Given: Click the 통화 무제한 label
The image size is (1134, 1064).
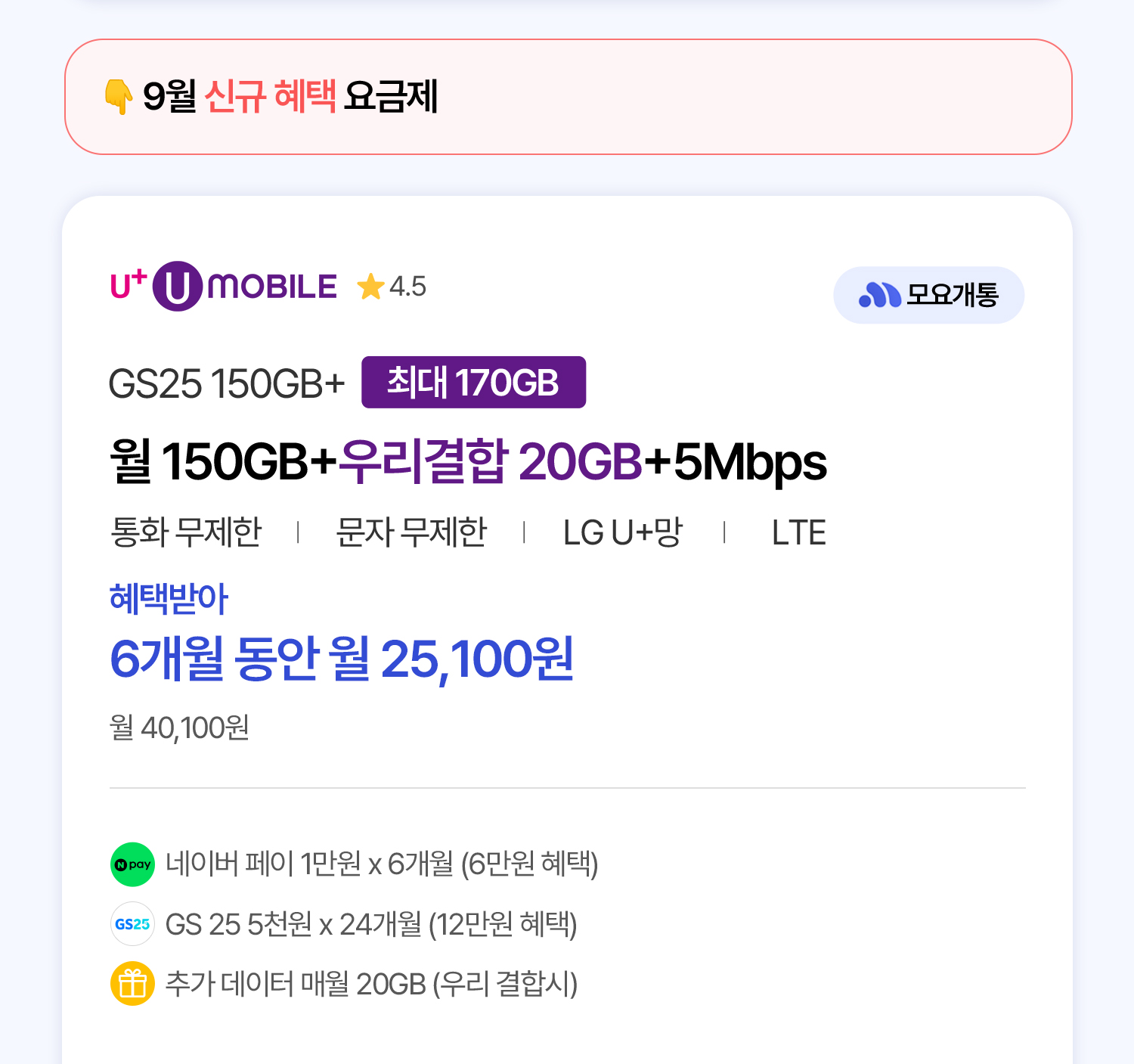Looking at the screenshot, I should (x=186, y=532).
